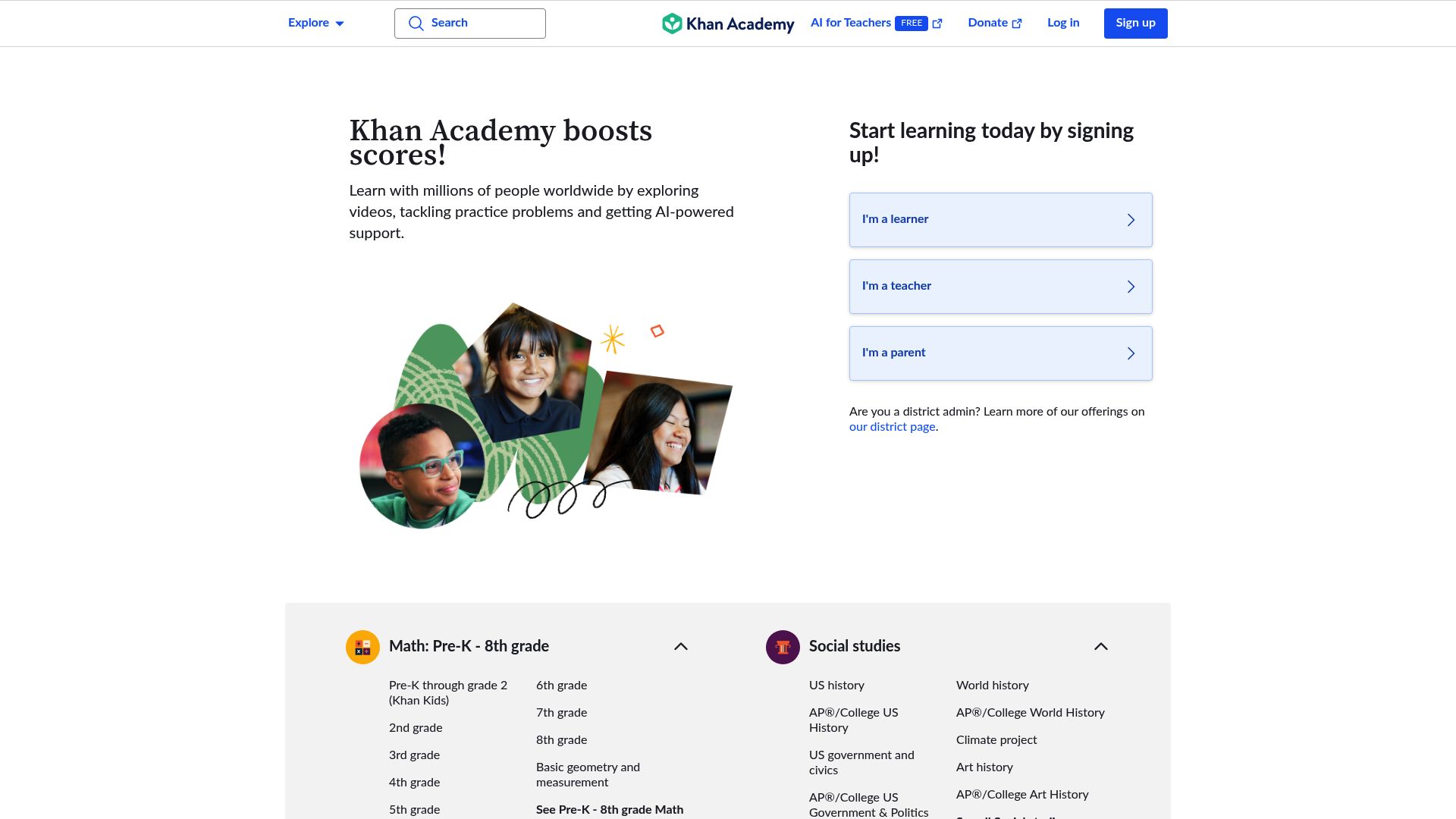
Task: Open the 6th grade math course
Action: [x=561, y=686]
